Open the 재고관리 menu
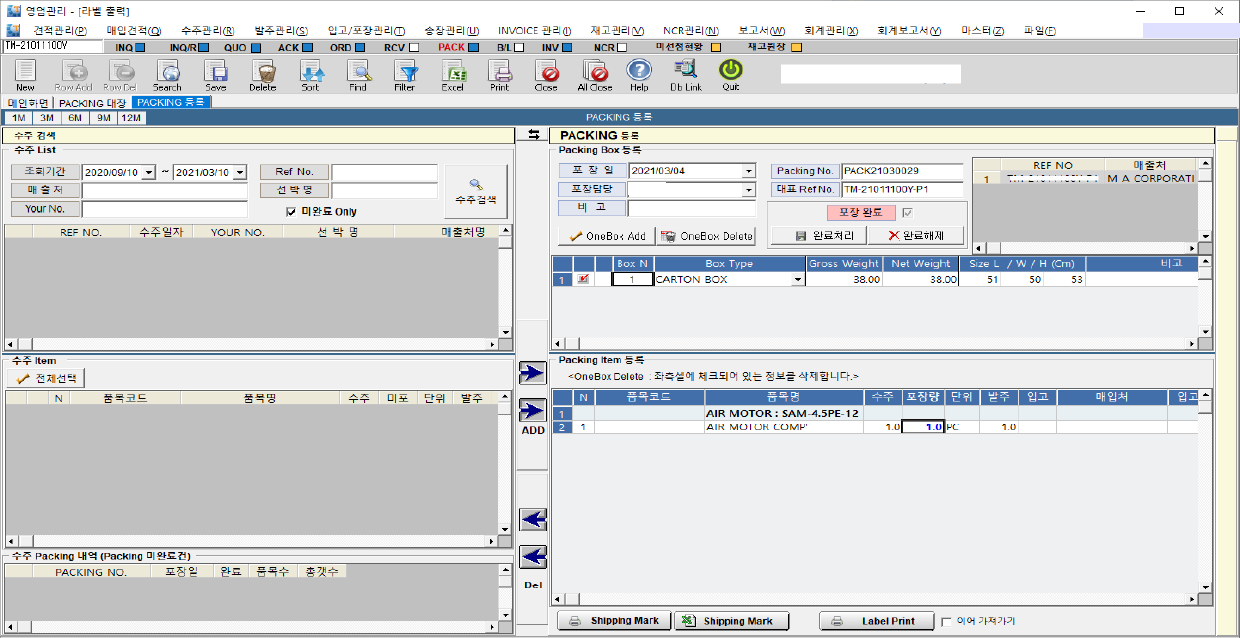Image resolution: width=1240 pixels, height=638 pixels. click(x=617, y=31)
